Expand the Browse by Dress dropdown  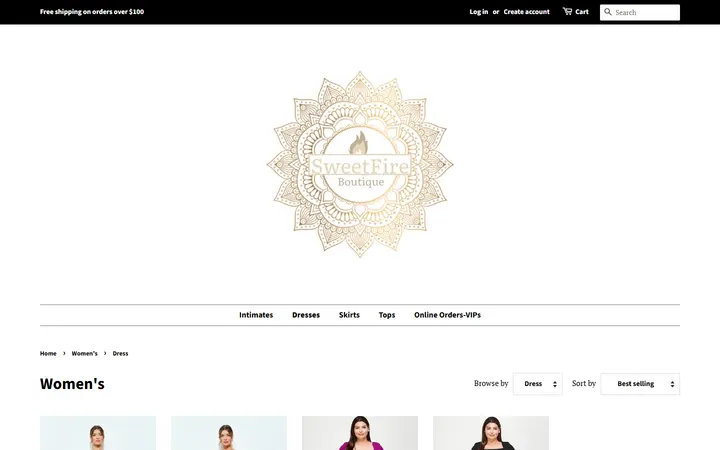(x=538, y=384)
